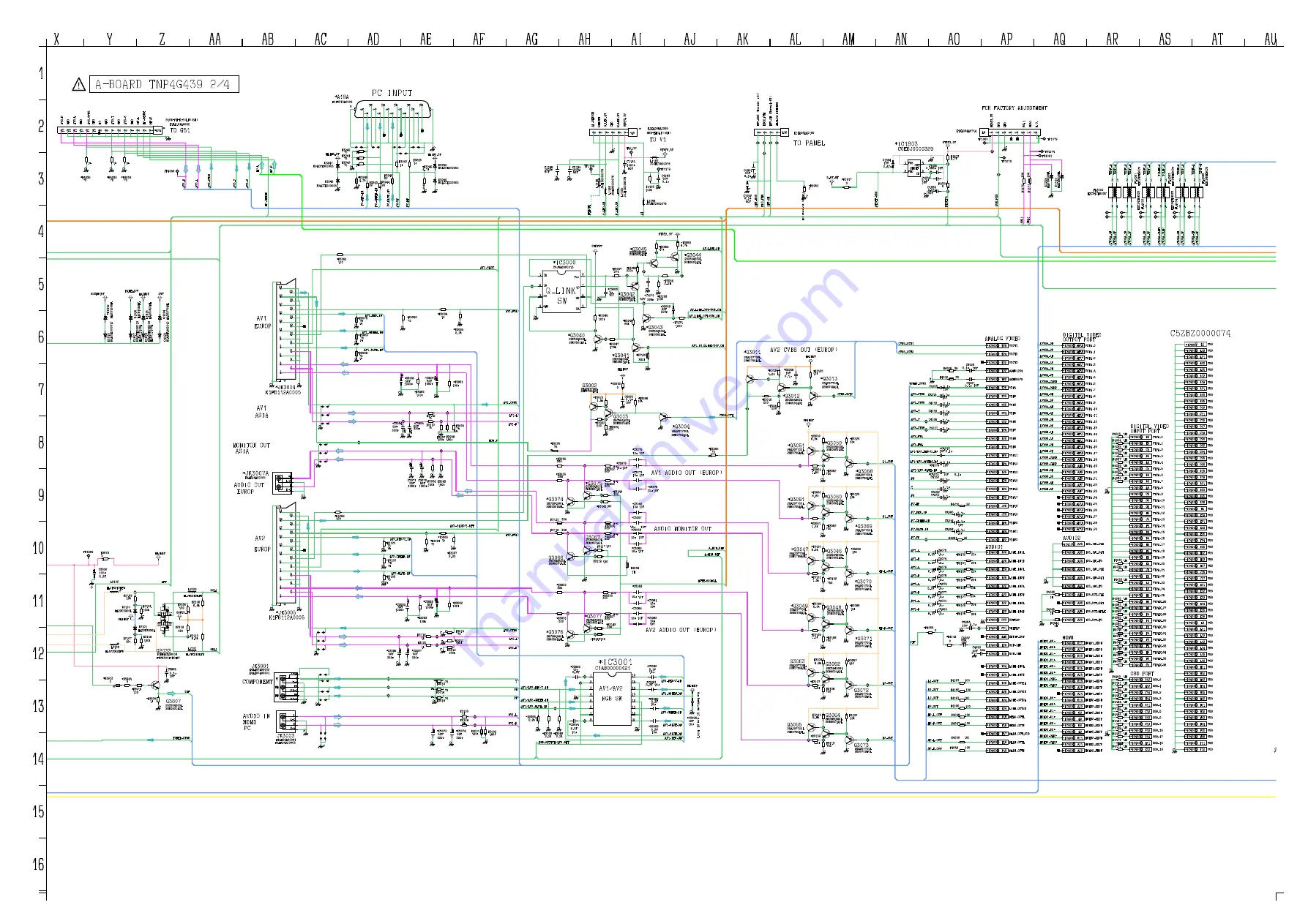The image size is (1308, 924).
Task: Click column header 'X'
Action: (x=56, y=39)
